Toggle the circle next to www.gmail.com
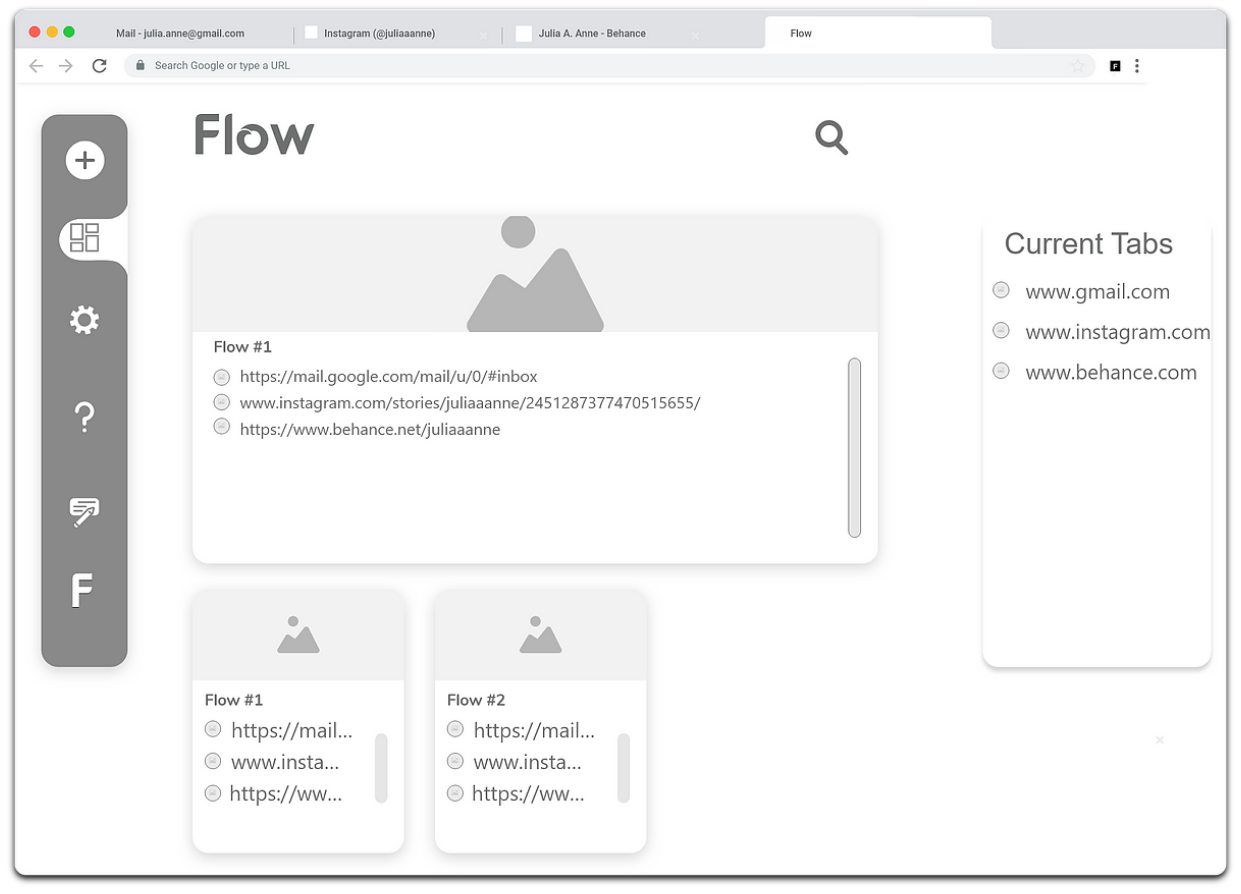The height and width of the screenshot is (894, 1241). click(x=1001, y=290)
